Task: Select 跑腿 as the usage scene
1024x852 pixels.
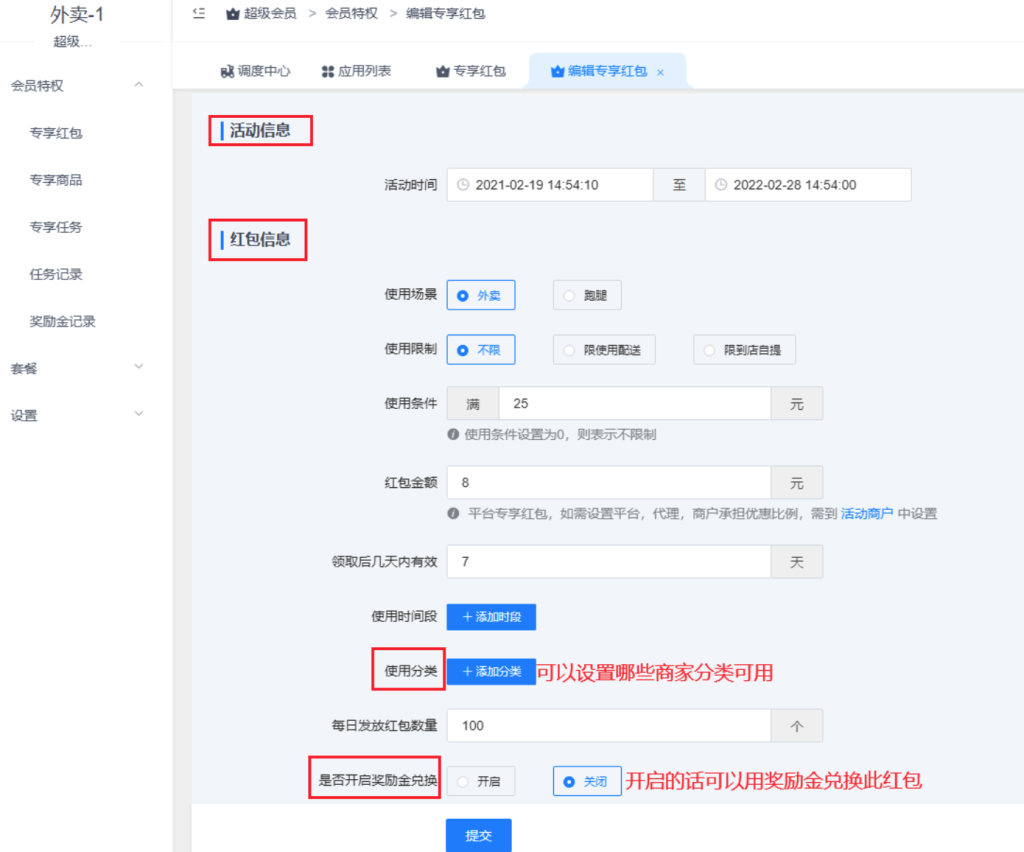Action: pyautogui.click(x=587, y=296)
